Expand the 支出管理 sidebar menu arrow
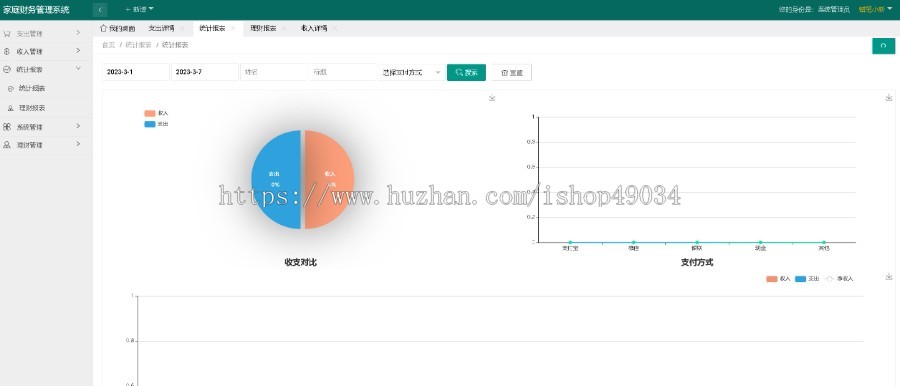 click(78, 33)
